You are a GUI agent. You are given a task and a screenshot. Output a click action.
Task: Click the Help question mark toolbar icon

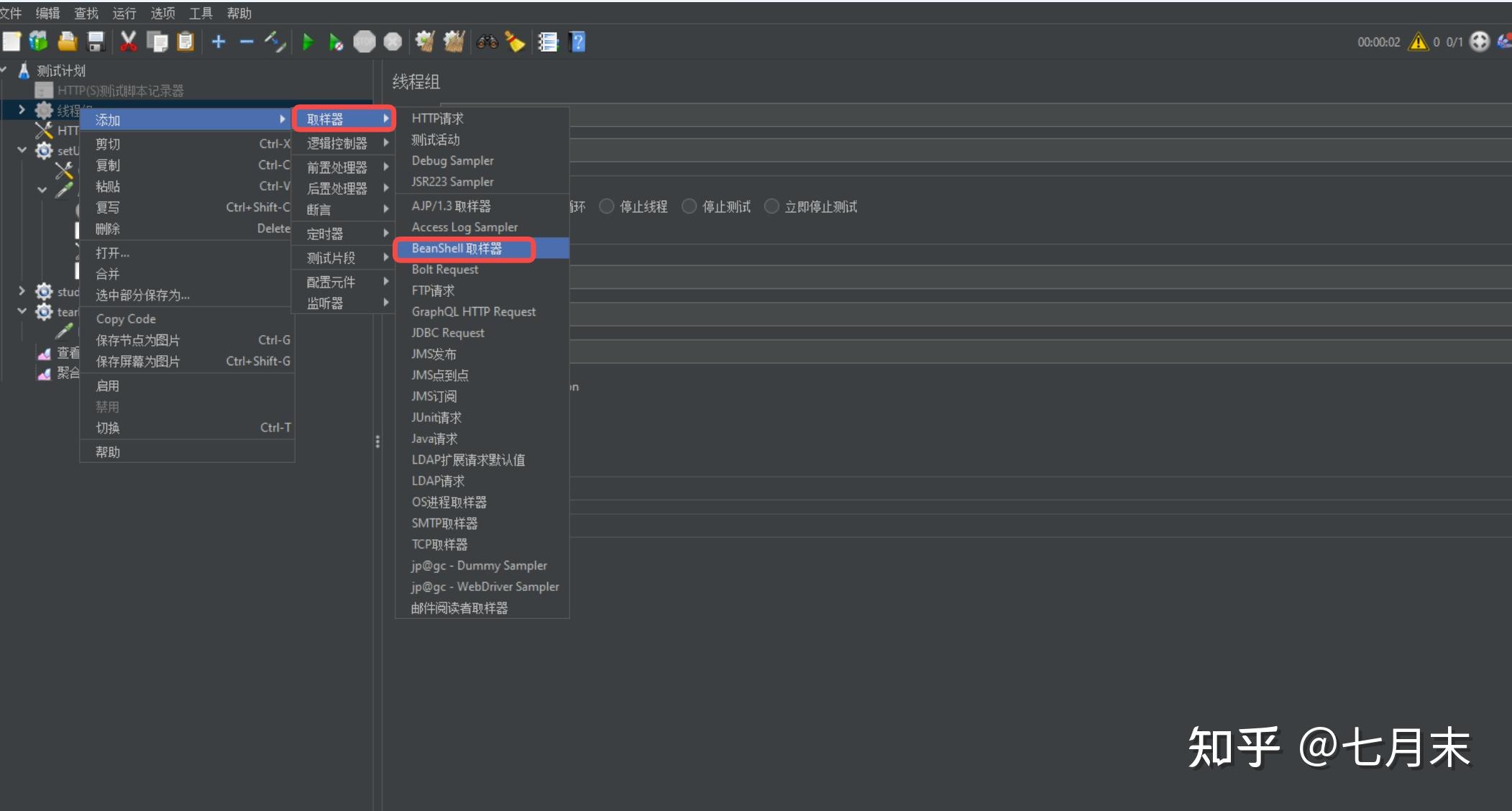tap(577, 42)
